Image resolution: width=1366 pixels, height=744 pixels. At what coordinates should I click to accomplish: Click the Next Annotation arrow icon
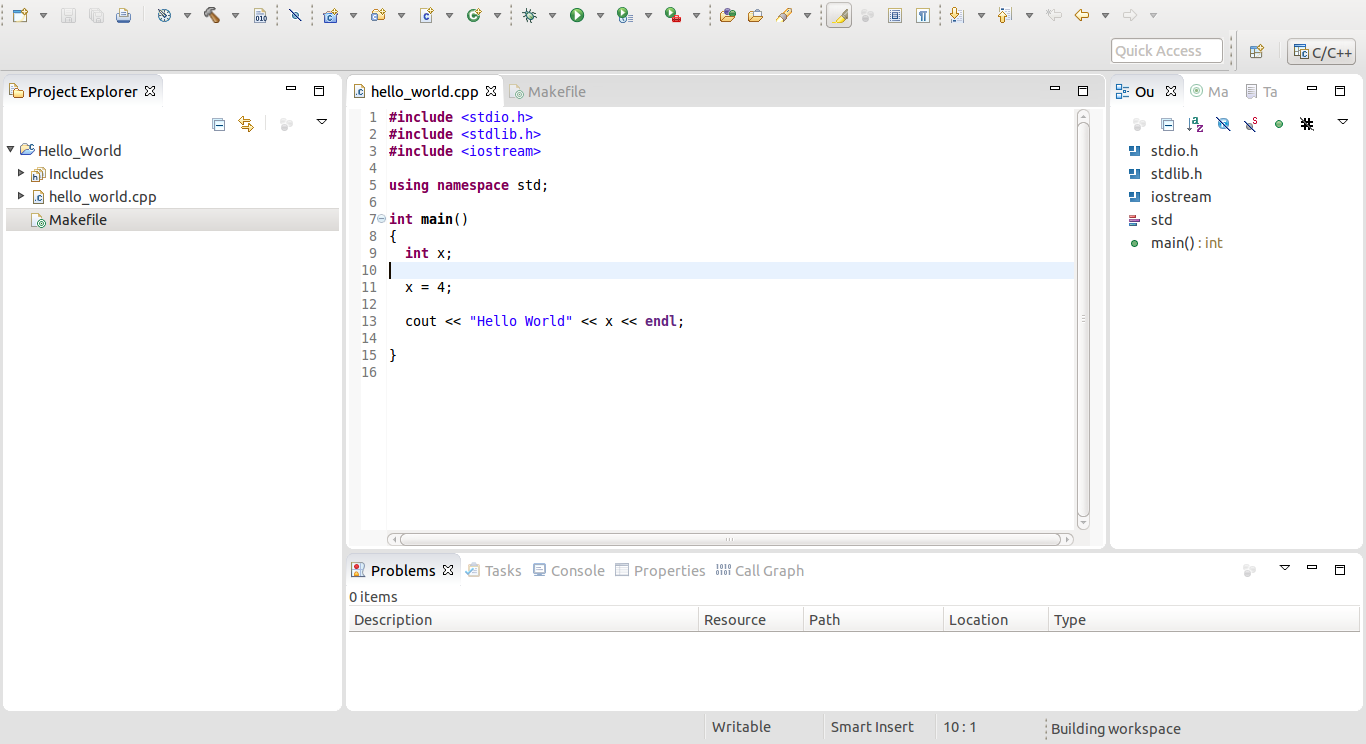957,15
